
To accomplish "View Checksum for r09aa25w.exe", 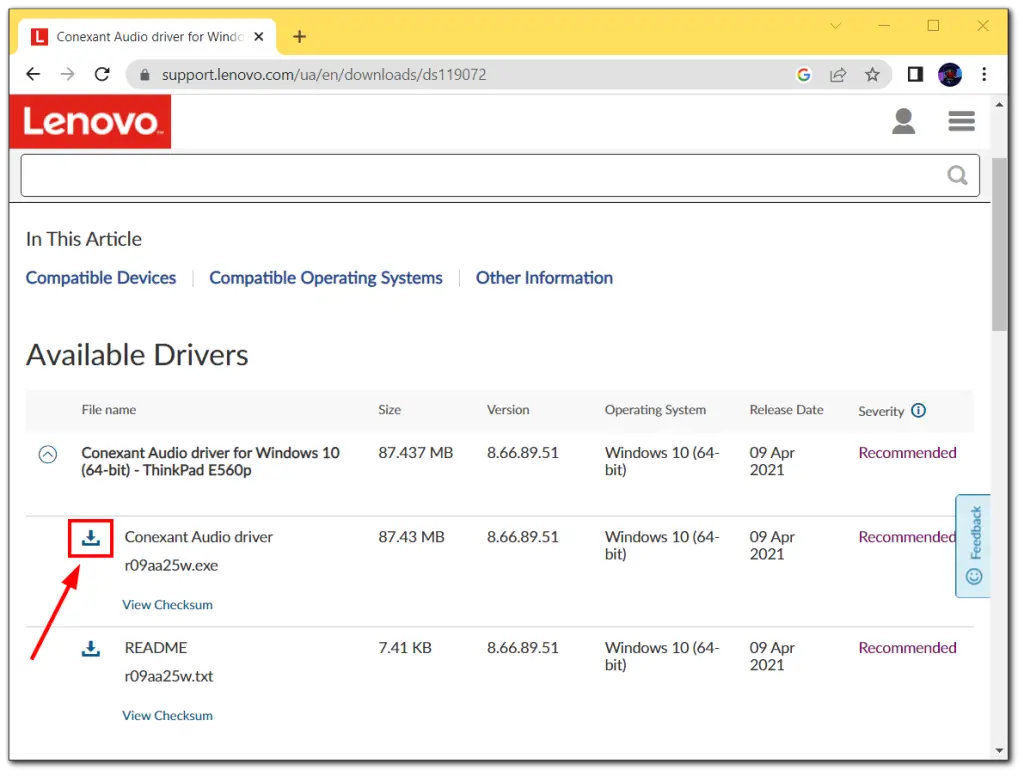I will [x=167, y=605].
